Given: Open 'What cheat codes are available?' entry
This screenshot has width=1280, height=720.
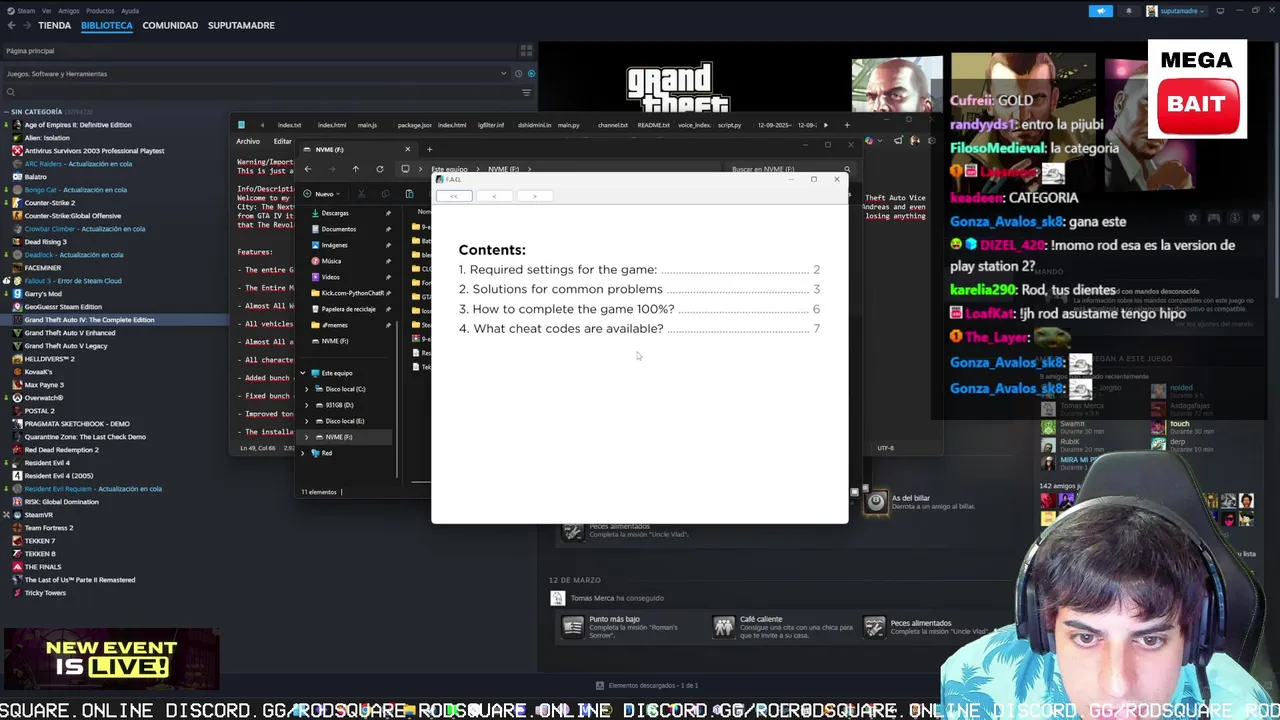Looking at the screenshot, I should [639, 328].
